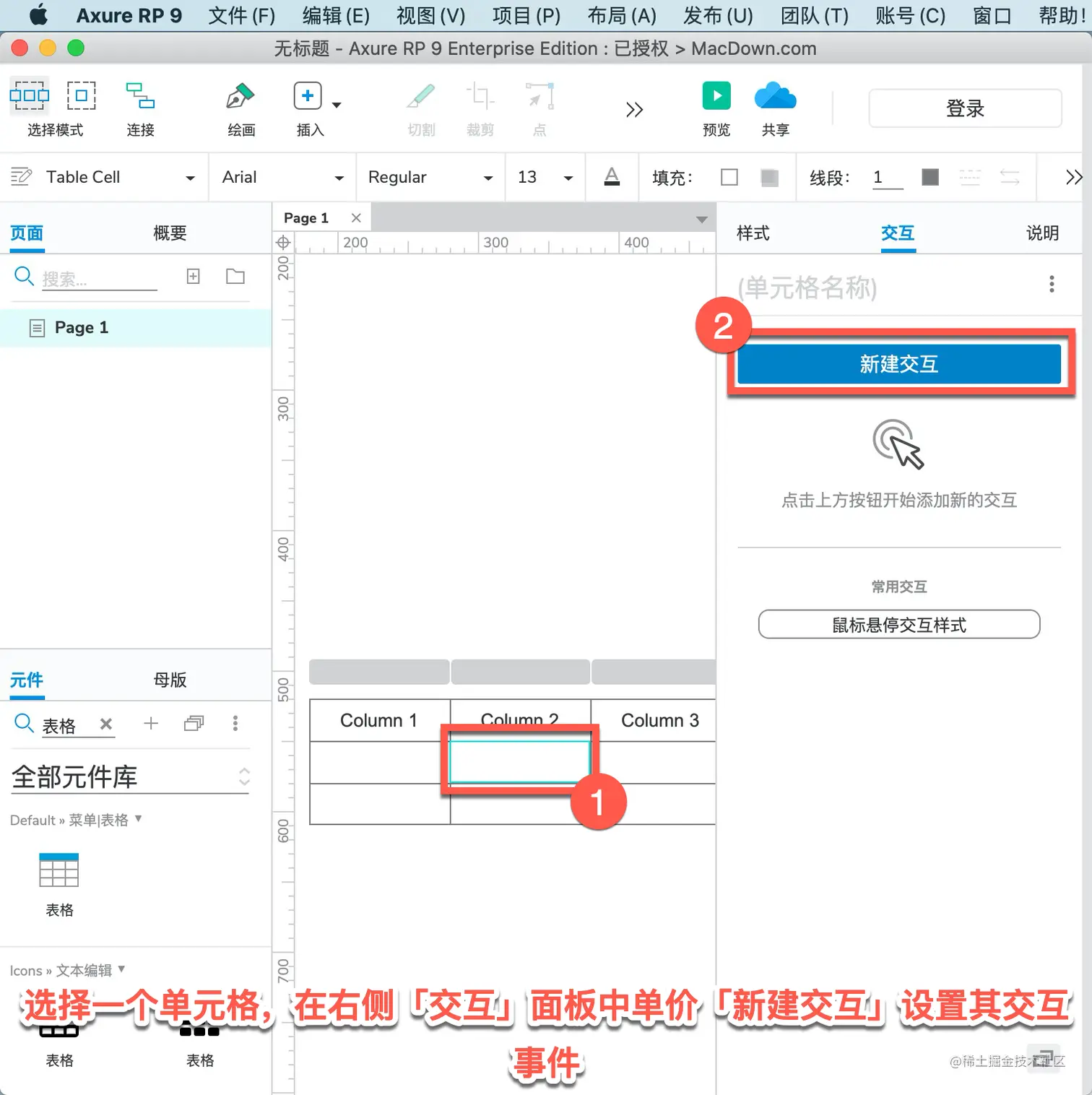1092x1095 pixels.
Task: Open the 视图 (V) menu
Action: (x=431, y=15)
